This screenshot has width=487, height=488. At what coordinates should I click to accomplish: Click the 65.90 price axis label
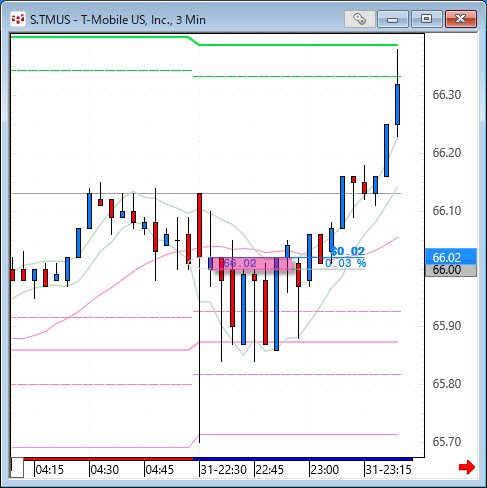tap(446, 326)
